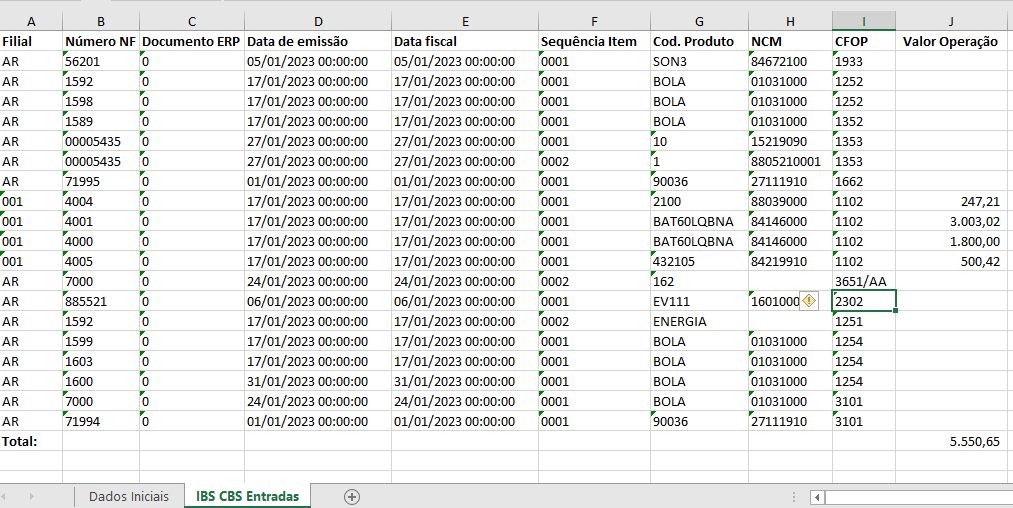Select the IBS CBS Entradas sheet tab
1013x508 pixels.
(247, 496)
